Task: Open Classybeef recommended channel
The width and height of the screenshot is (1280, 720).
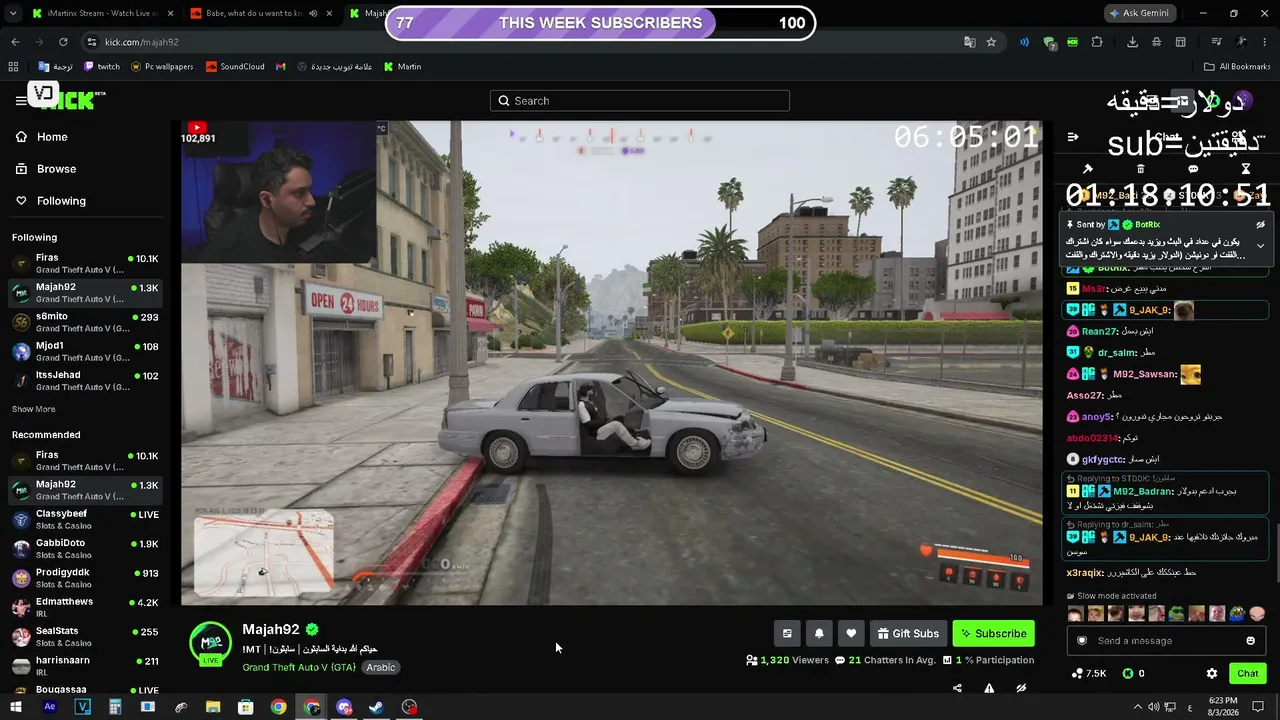Action: click(x=85, y=520)
